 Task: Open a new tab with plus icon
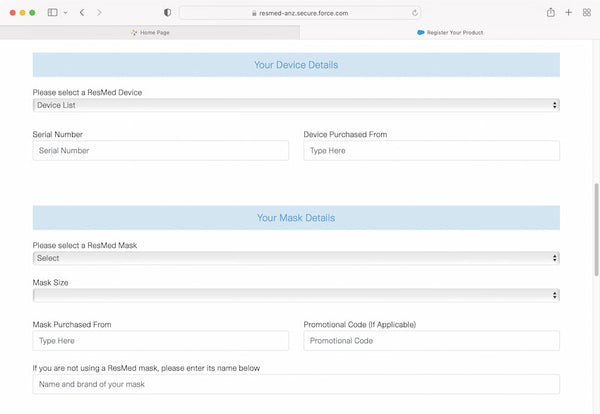click(x=569, y=12)
